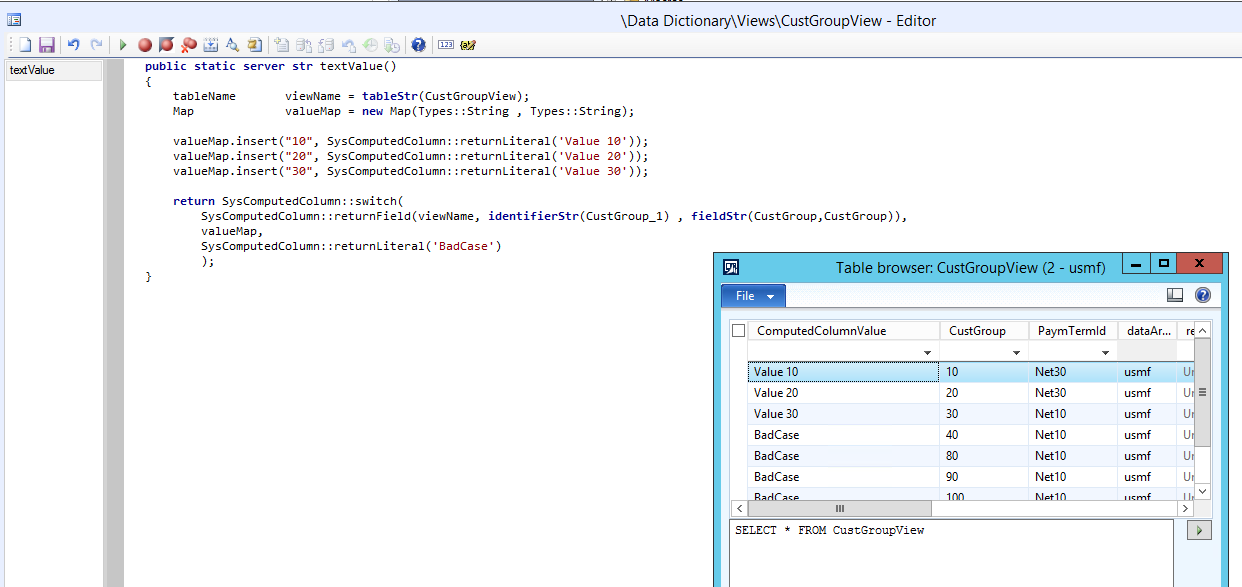Toggle line numbers 123 icon
Image resolution: width=1242 pixels, height=587 pixels.
click(x=446, y=45)
